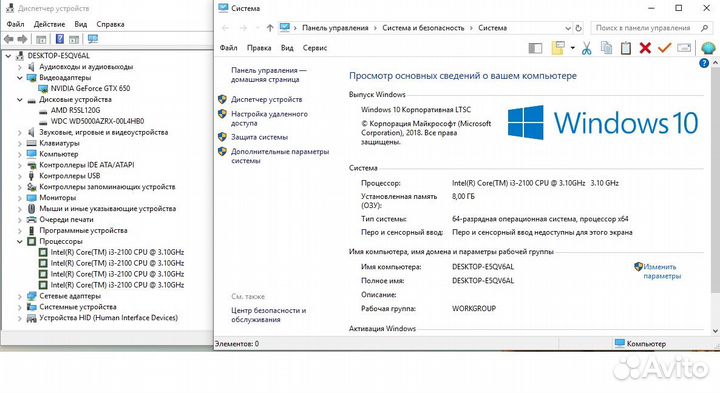Click Up arrow in System address bar
Viewport: 720px width, 393px height.
pos(270,28)
